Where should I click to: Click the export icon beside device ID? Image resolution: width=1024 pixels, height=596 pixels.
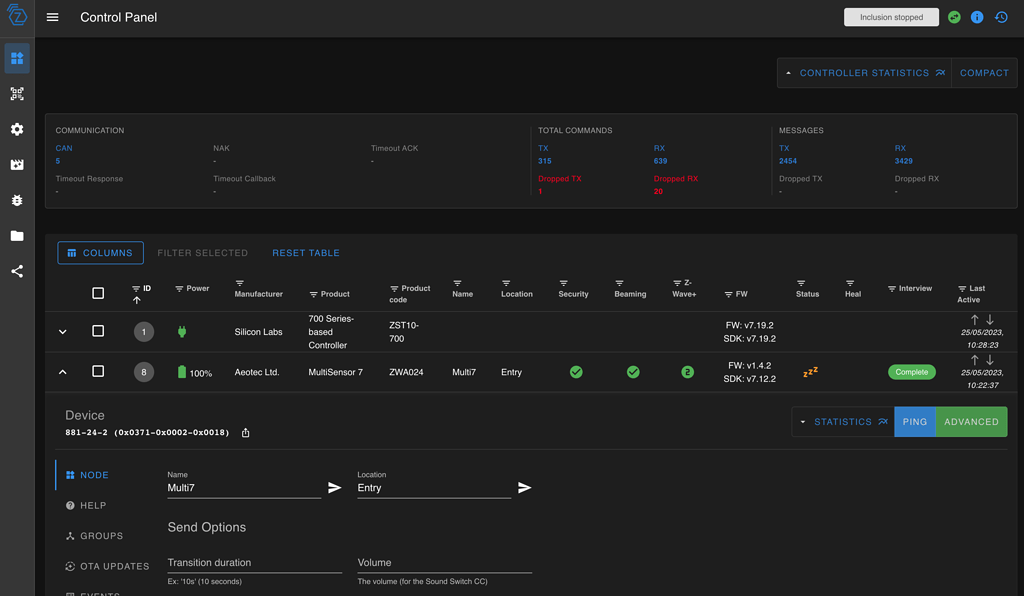[x=246, y=433]
